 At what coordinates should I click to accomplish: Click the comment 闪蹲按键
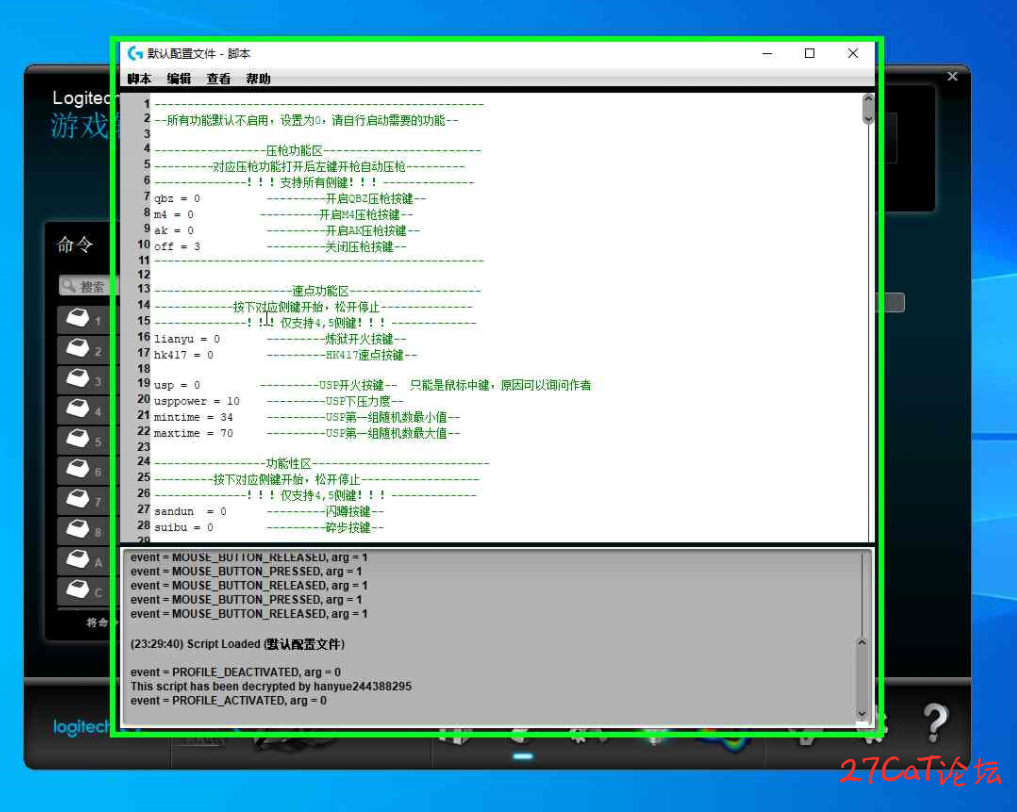coord(348,512)
